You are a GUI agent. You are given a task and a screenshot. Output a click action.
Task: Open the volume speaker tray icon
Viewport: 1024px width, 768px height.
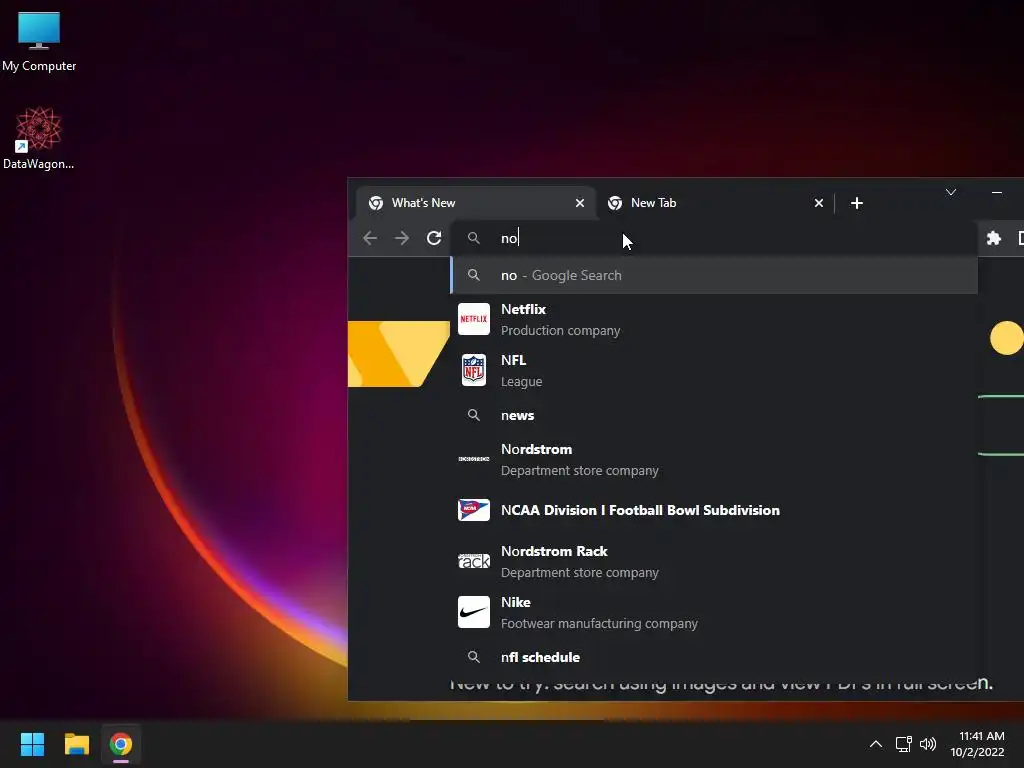click(927, 744)
